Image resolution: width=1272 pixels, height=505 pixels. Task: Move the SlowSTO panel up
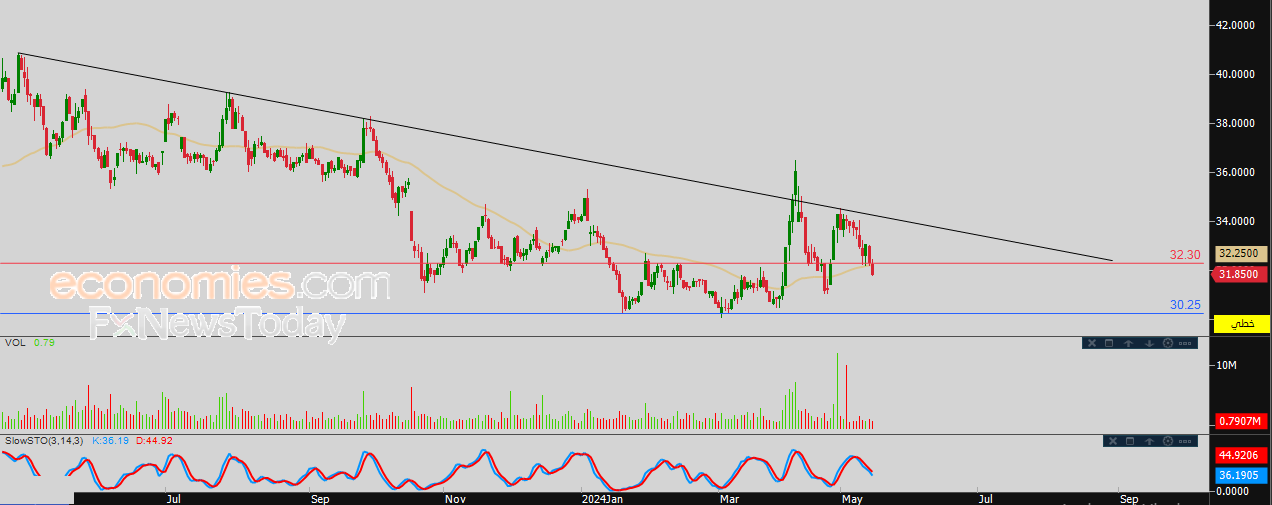[1150, 441]
